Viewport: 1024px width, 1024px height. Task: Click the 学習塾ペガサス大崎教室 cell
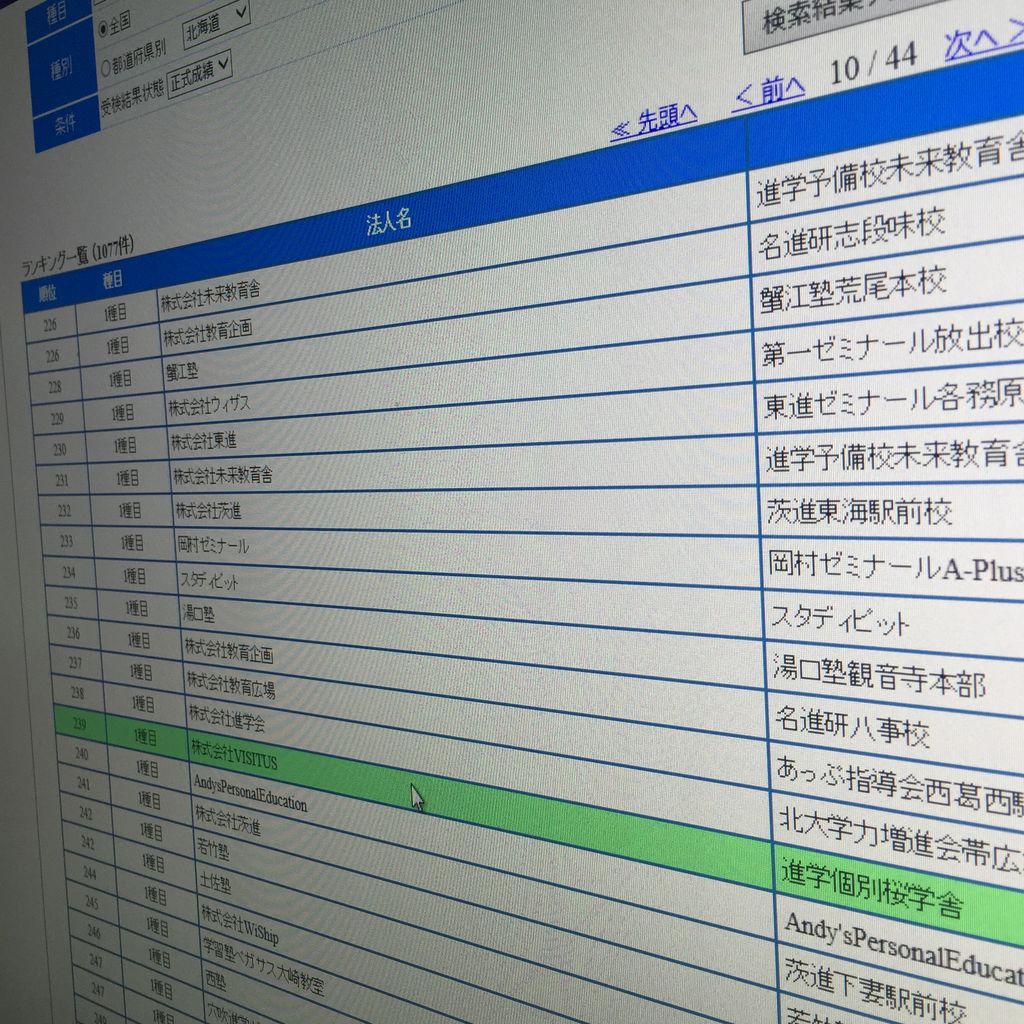tap(264, 966)
